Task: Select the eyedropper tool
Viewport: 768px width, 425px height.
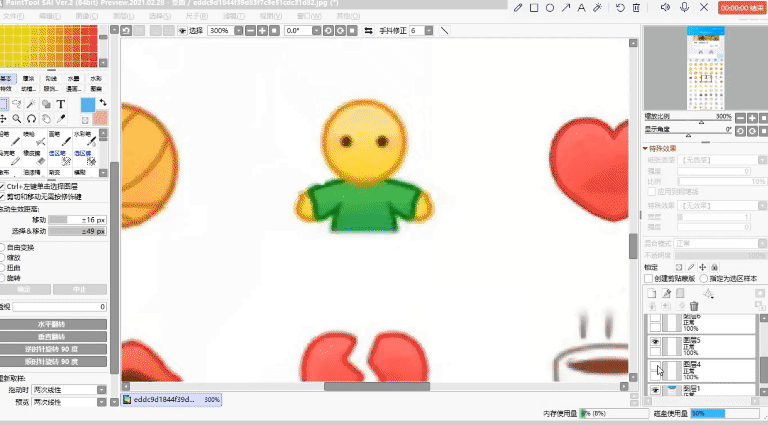Action: (60, 118)
